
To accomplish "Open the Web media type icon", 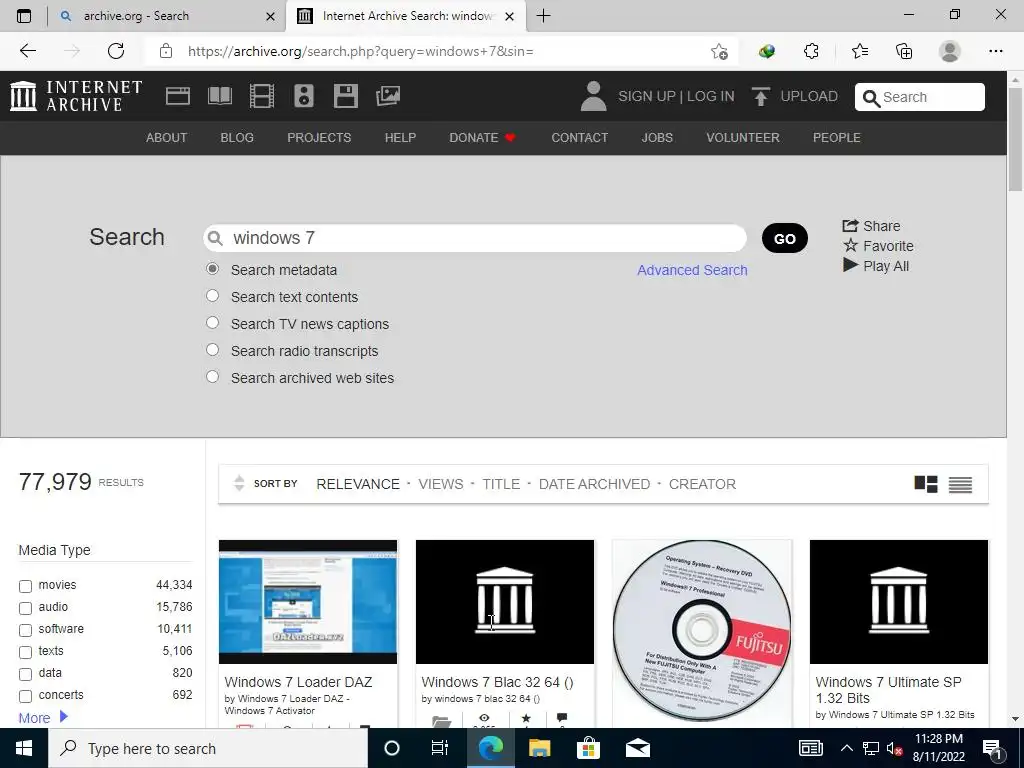I will pos(178,96).
